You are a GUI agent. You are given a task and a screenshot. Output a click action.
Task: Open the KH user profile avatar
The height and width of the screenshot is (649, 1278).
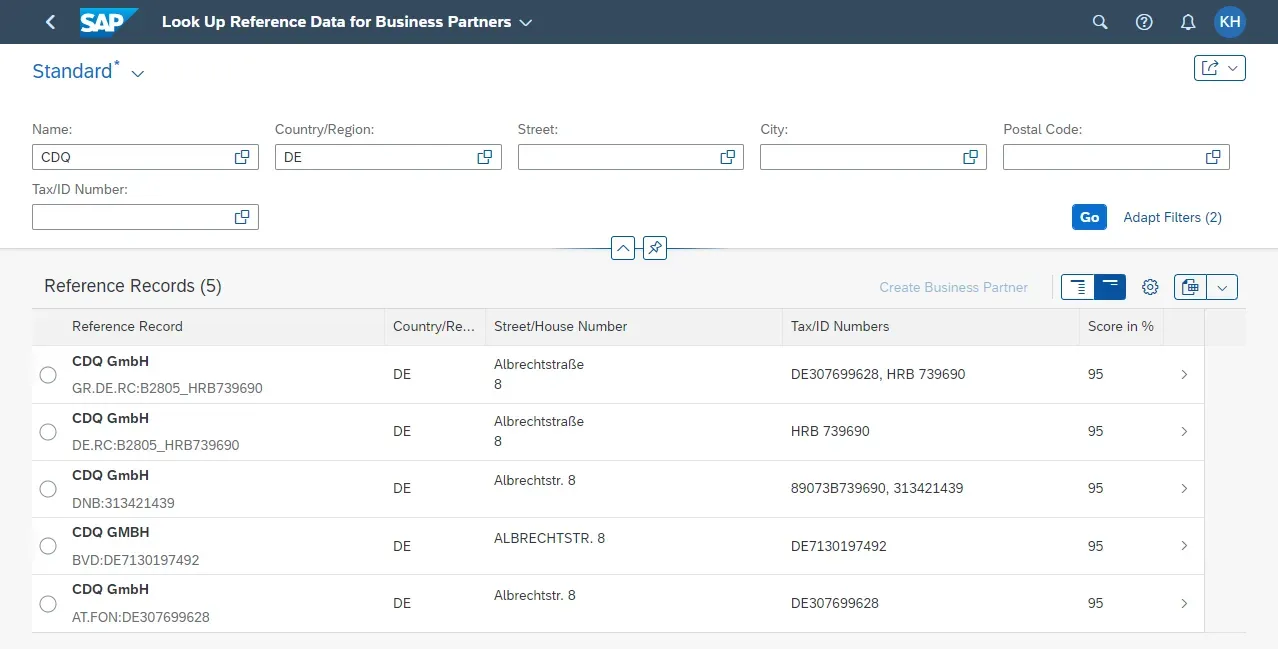[1230, 22]
